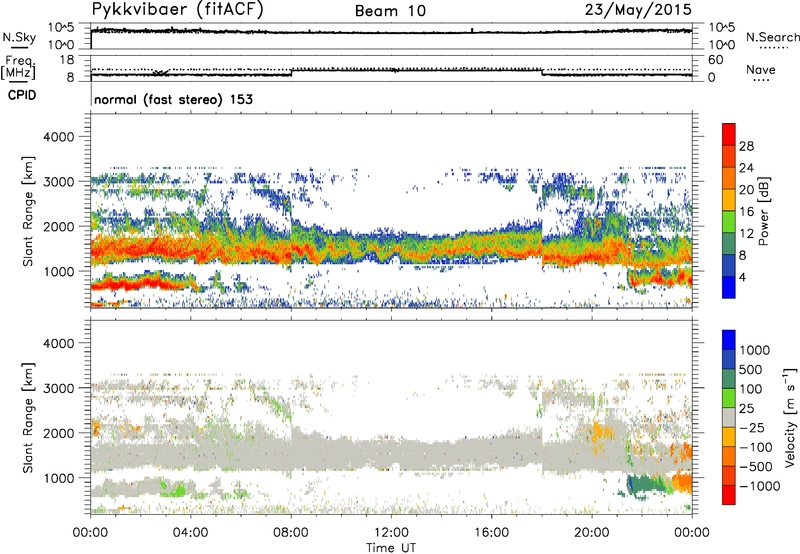
Task: Pick the light green segment of Power color bar
Action: point(729,222)
